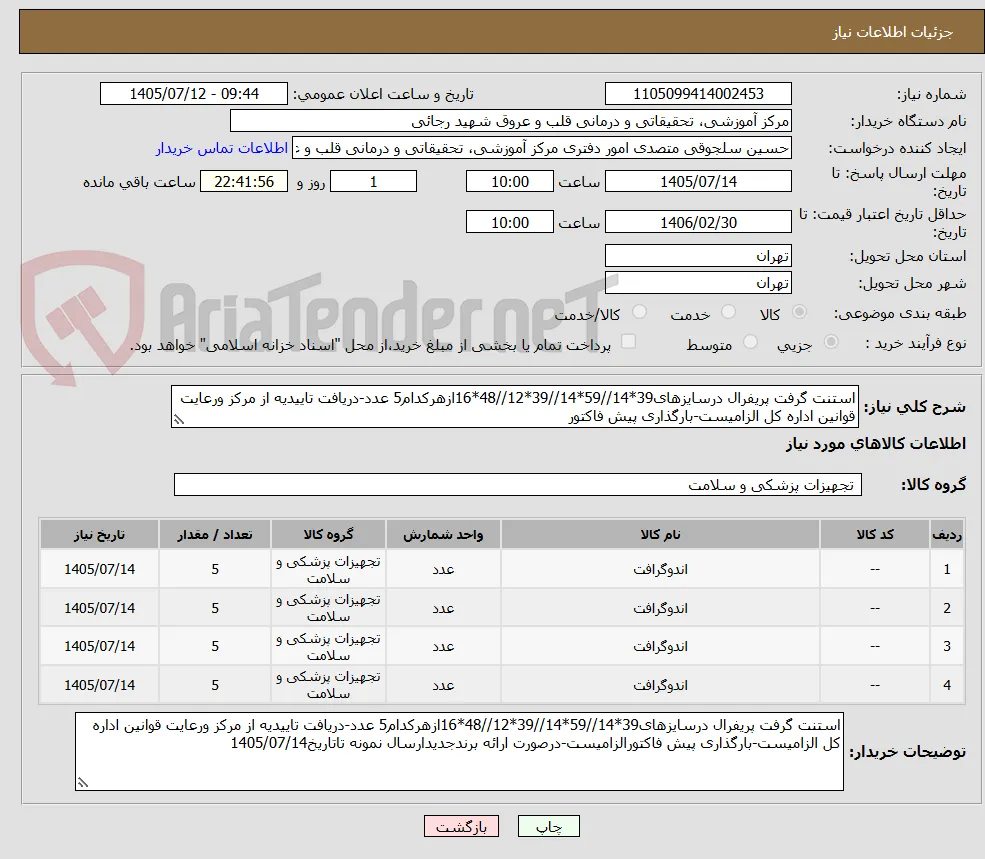
Task: Click the product group cell in row 1
Action: pyautogui.click(x=329, y=569)
